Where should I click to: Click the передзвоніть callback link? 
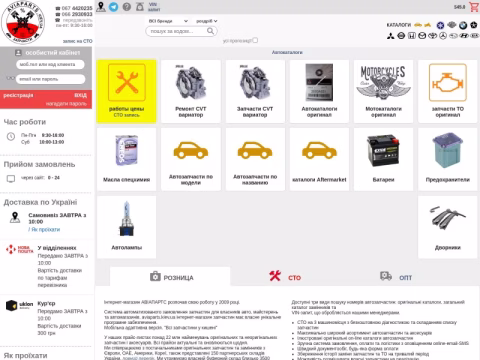pyautogui.click(x=77, y=20)
